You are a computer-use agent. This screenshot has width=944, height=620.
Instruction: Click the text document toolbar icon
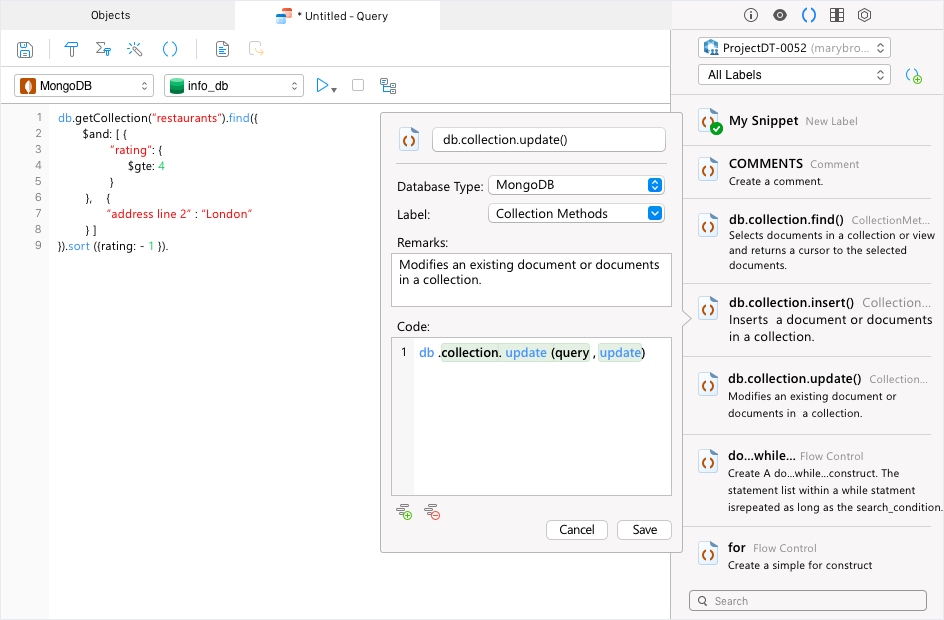pyautogui.click(x=222, y=49)
